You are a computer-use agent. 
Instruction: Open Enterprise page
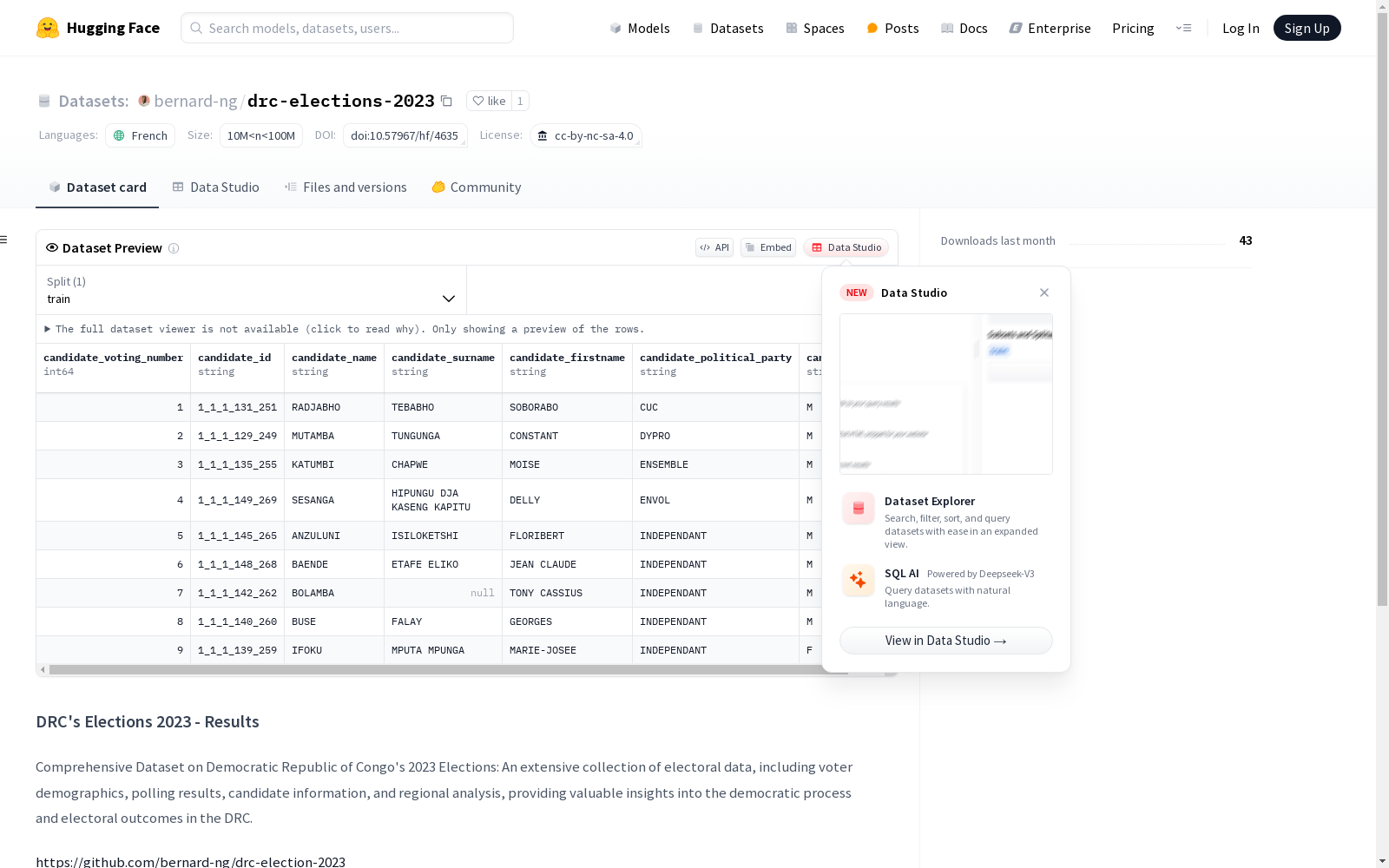[x=1050, y=28]
